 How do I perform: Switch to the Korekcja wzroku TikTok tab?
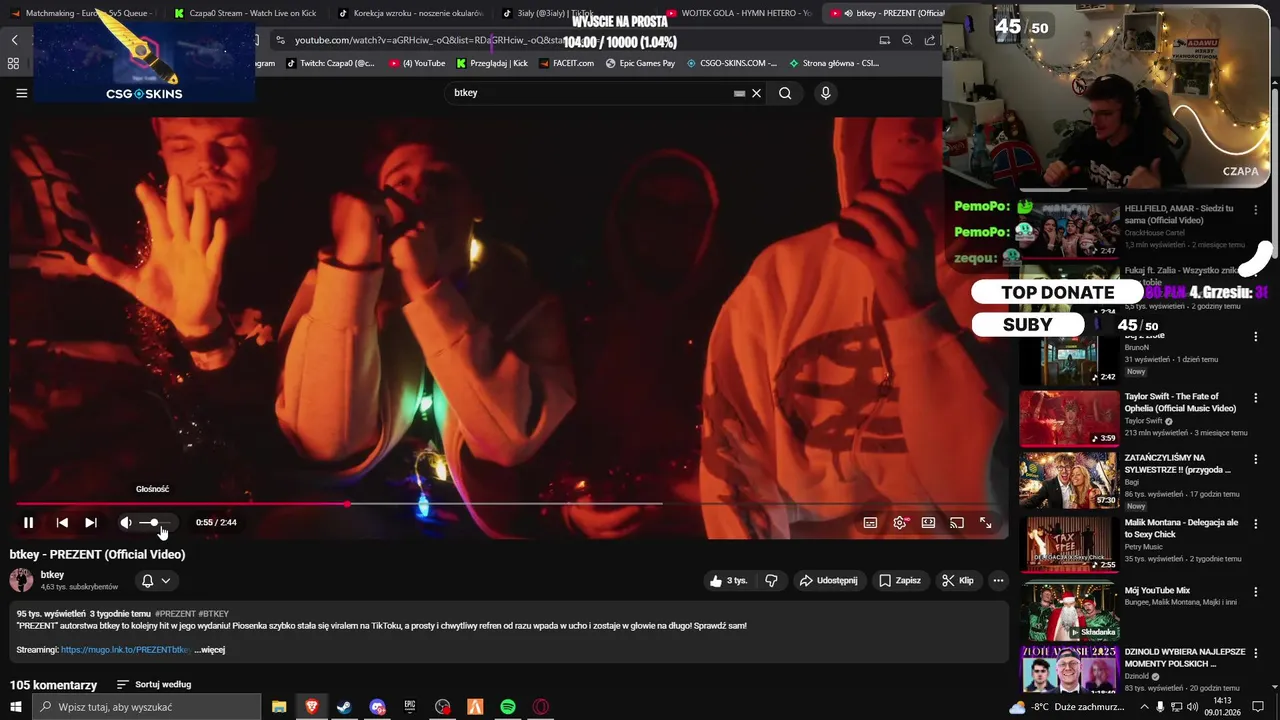410,13
